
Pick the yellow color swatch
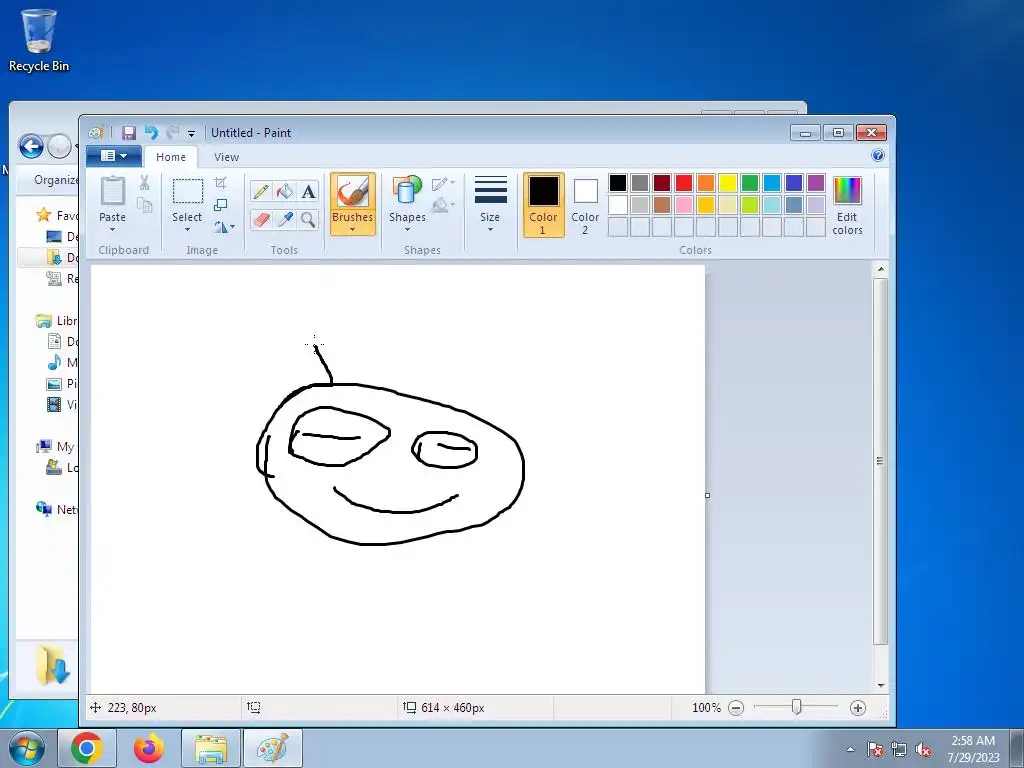click(728, 183)
